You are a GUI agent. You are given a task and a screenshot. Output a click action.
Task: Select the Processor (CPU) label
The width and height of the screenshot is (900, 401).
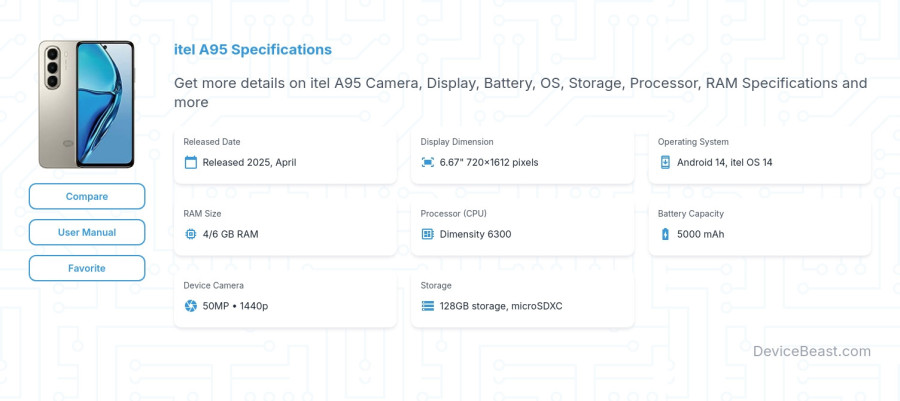pyautogui.click(x=453, y=213)
